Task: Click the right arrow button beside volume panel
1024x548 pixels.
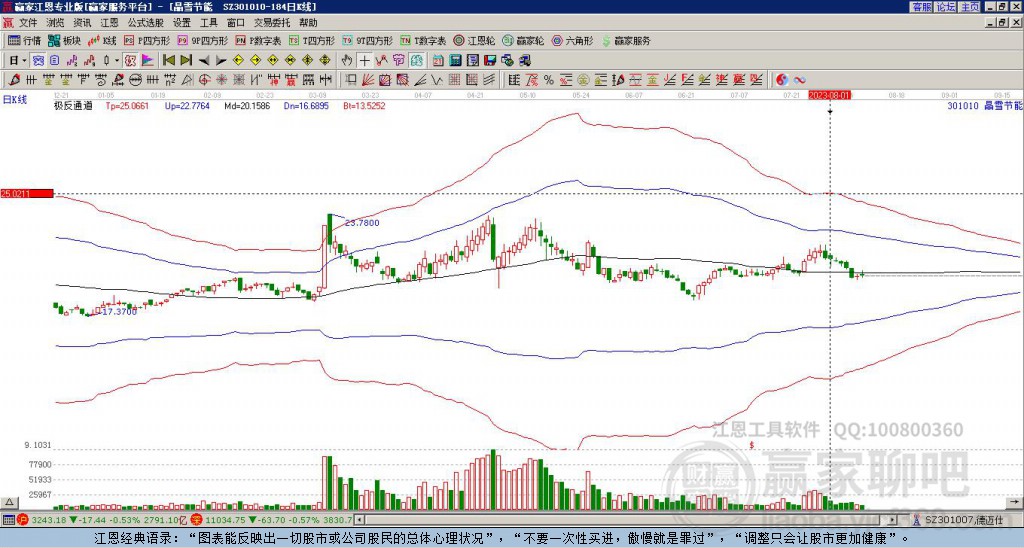Action: click(1014, 502)
